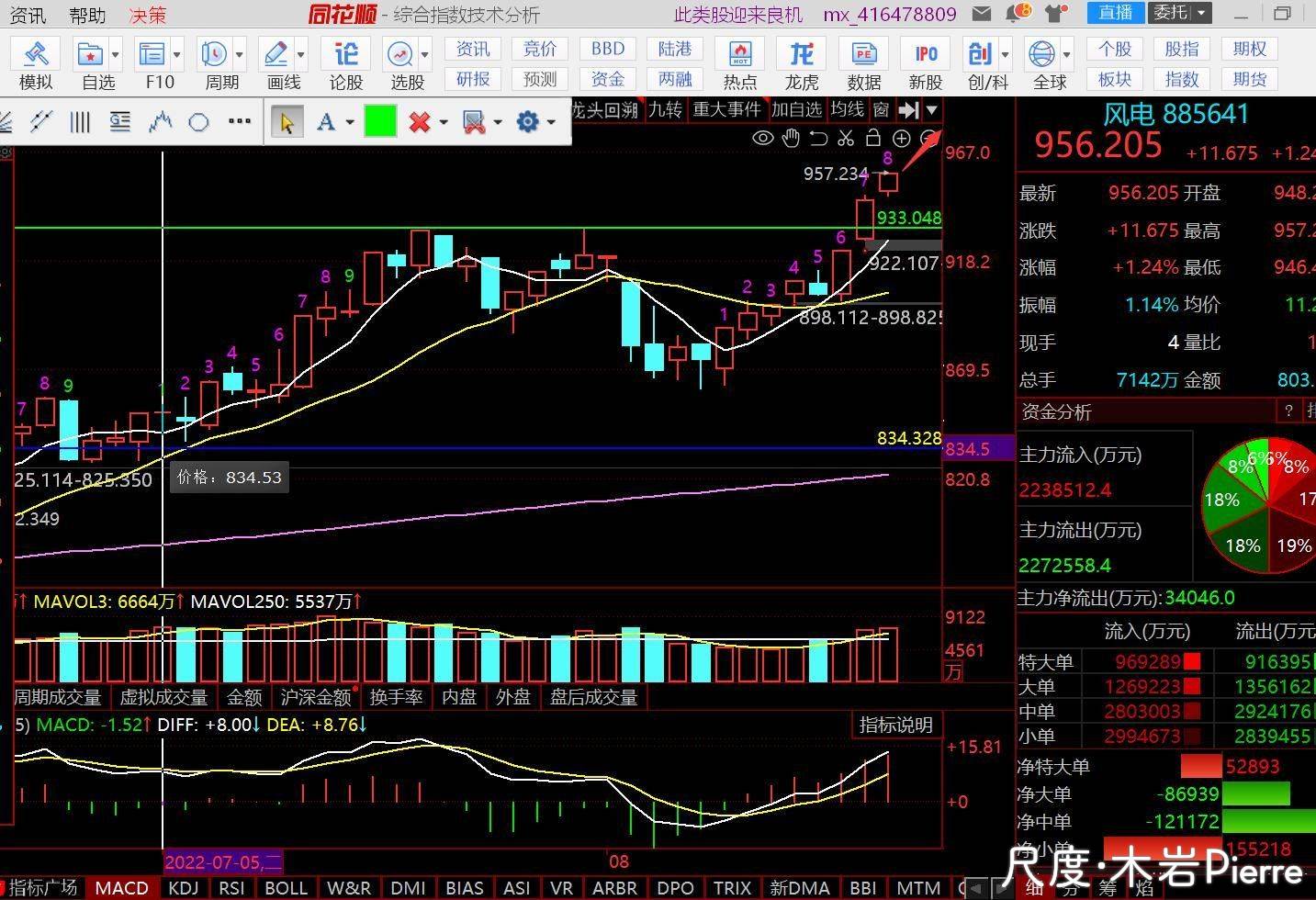The width and height of the screenshot is (1316, 900).
Task: Click the green color swatch
Action: 380,122
